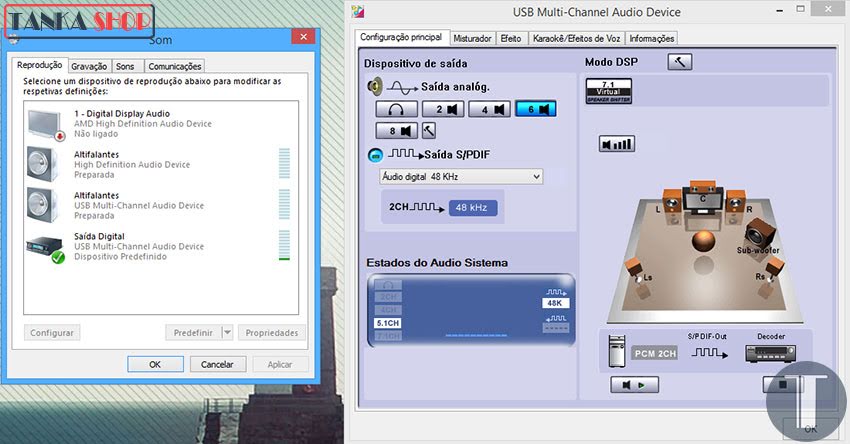Click the 48 kHz sample rate button

coord(472,207)
